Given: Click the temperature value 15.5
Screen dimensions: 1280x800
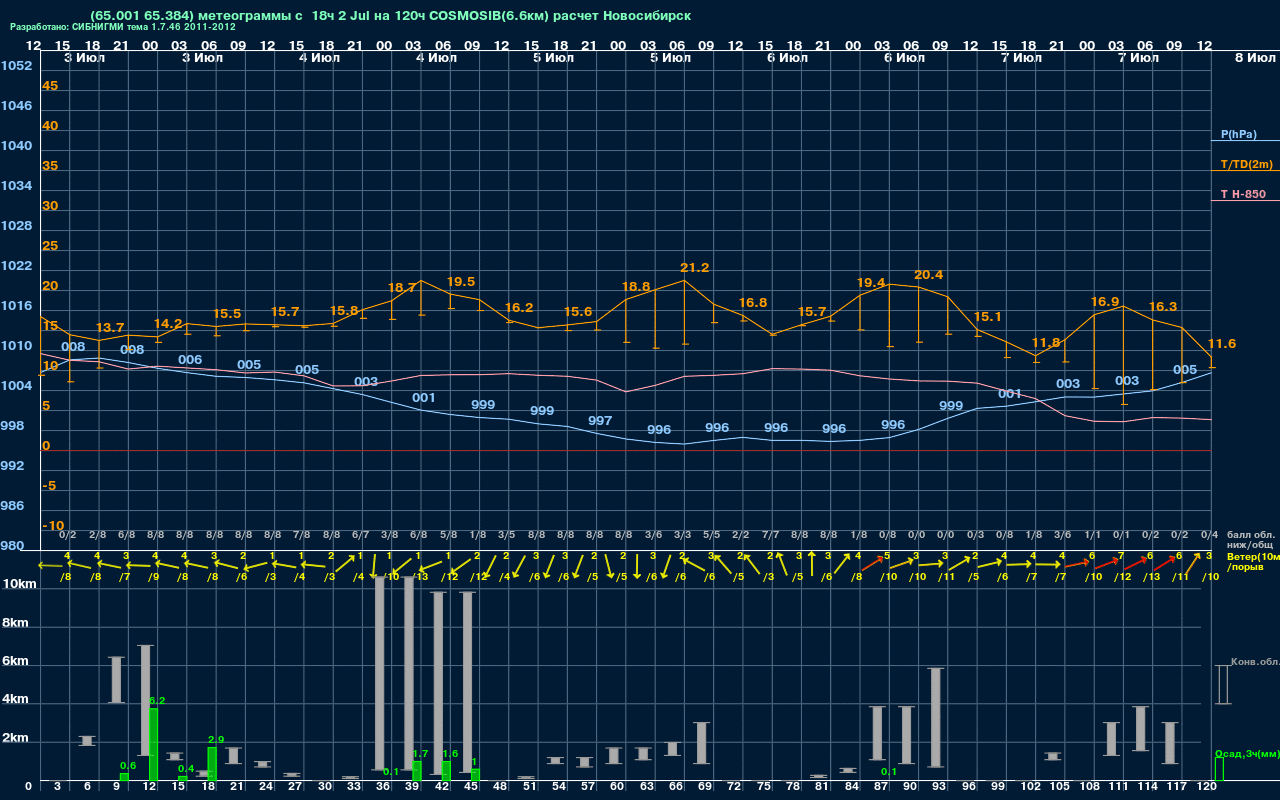Looking at the screenshot, I should [x=226, y=313].
